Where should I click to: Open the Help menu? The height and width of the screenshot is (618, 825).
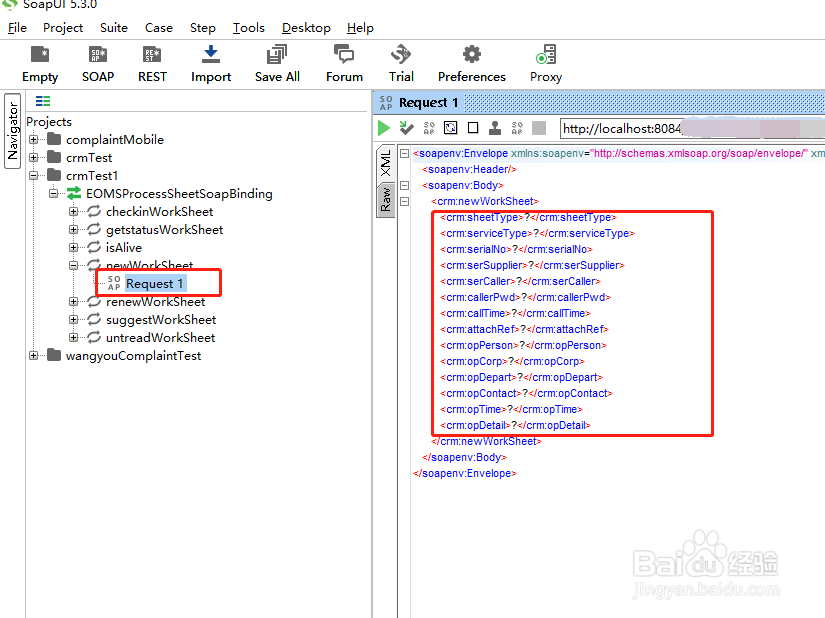pos(360,28)
